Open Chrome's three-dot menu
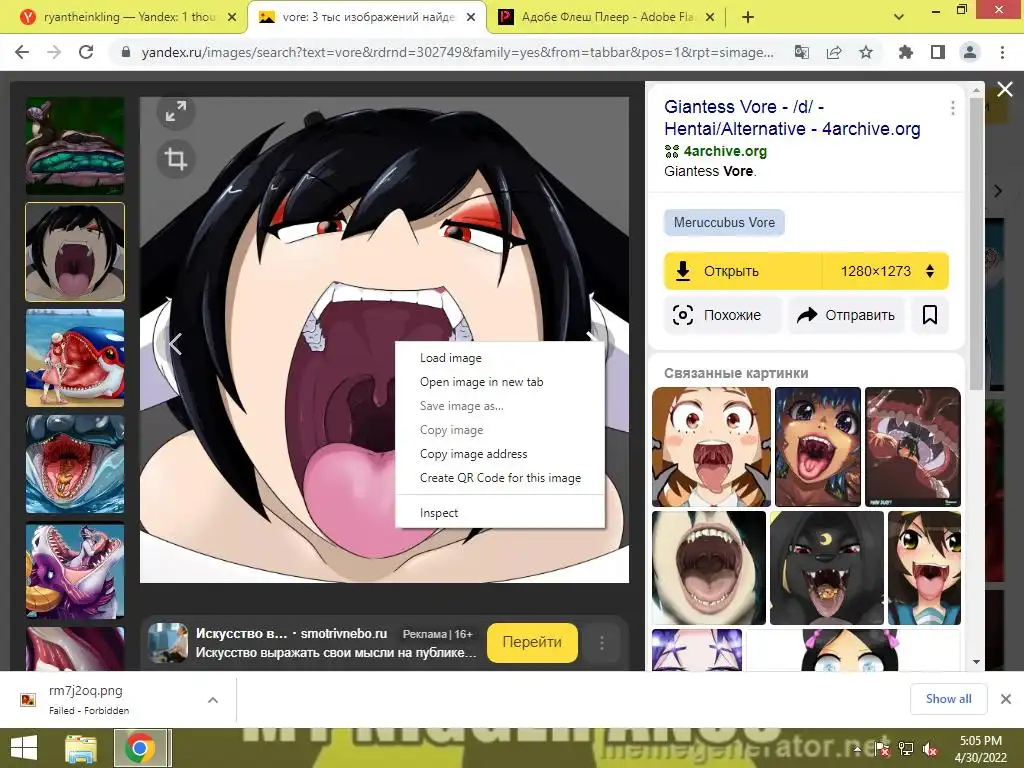1024x768 pixels. pos(1002,52)
